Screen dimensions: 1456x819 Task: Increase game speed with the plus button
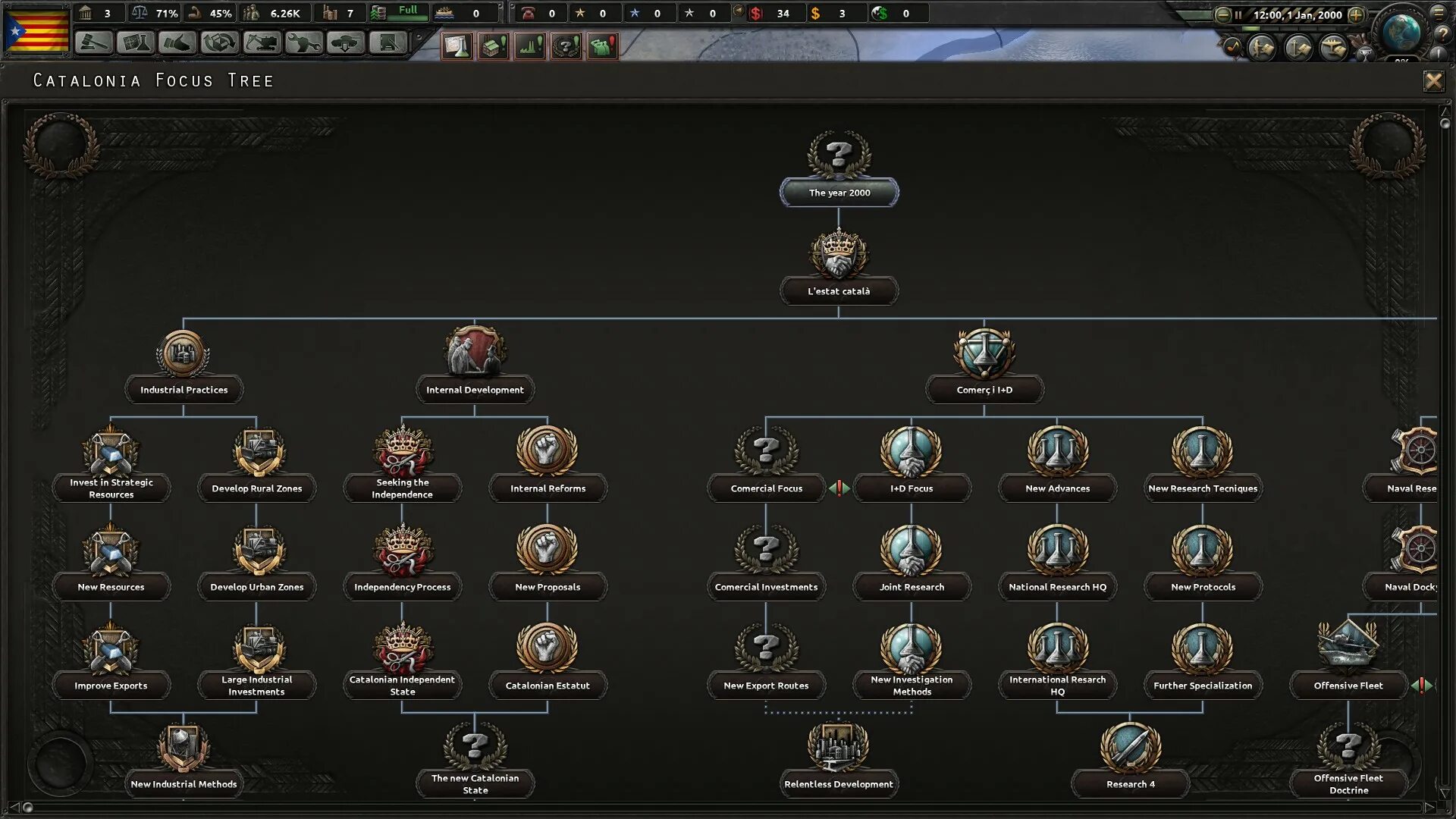tap(1356, 14)
